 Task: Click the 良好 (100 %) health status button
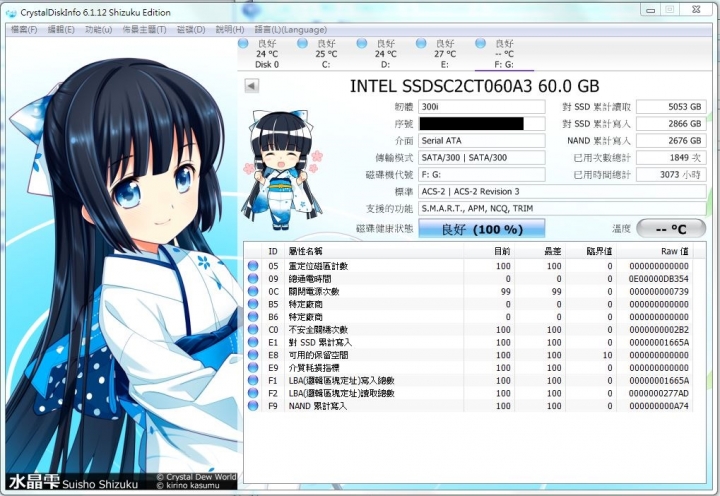(482, 229)
